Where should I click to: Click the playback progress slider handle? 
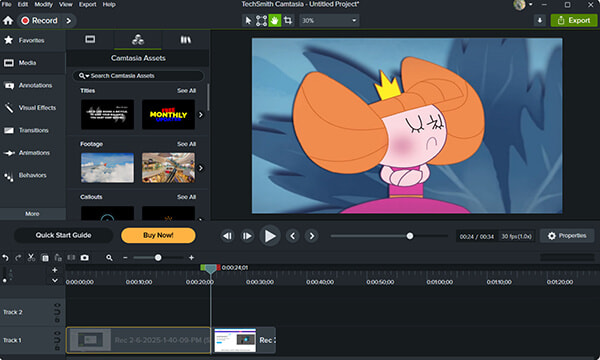[410, 236]
